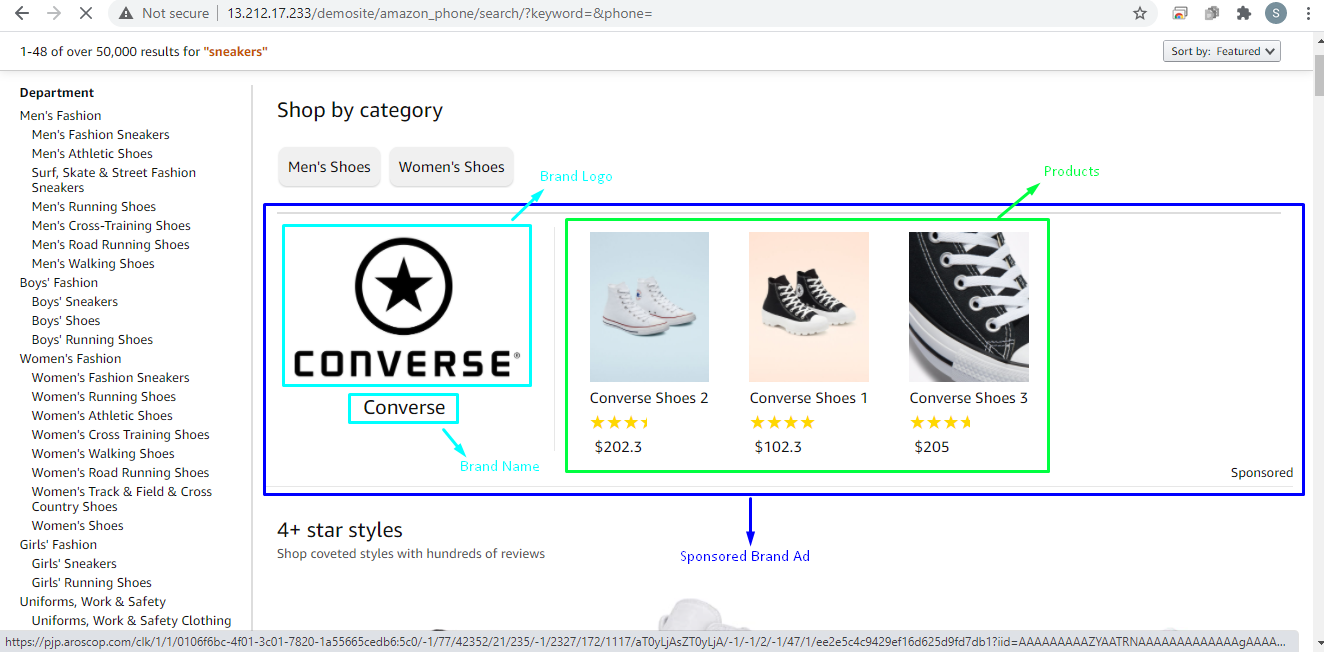The height and width of the screenshot is (652, 1324).
Task: Open Women's Athletic Shoes
Action: click(102, 416)
